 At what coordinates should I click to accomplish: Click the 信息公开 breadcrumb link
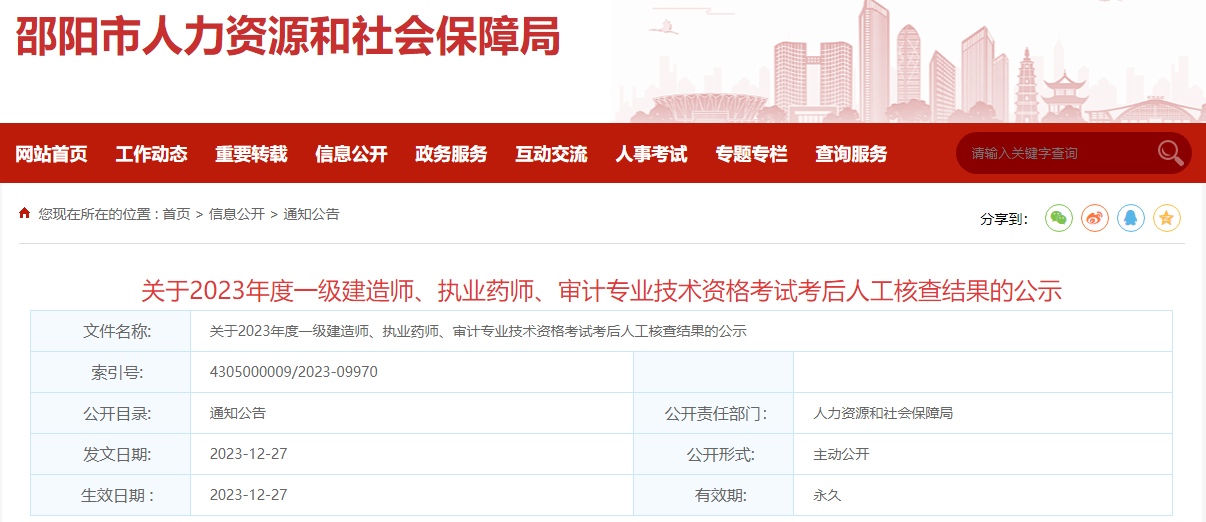coord(237,214)
